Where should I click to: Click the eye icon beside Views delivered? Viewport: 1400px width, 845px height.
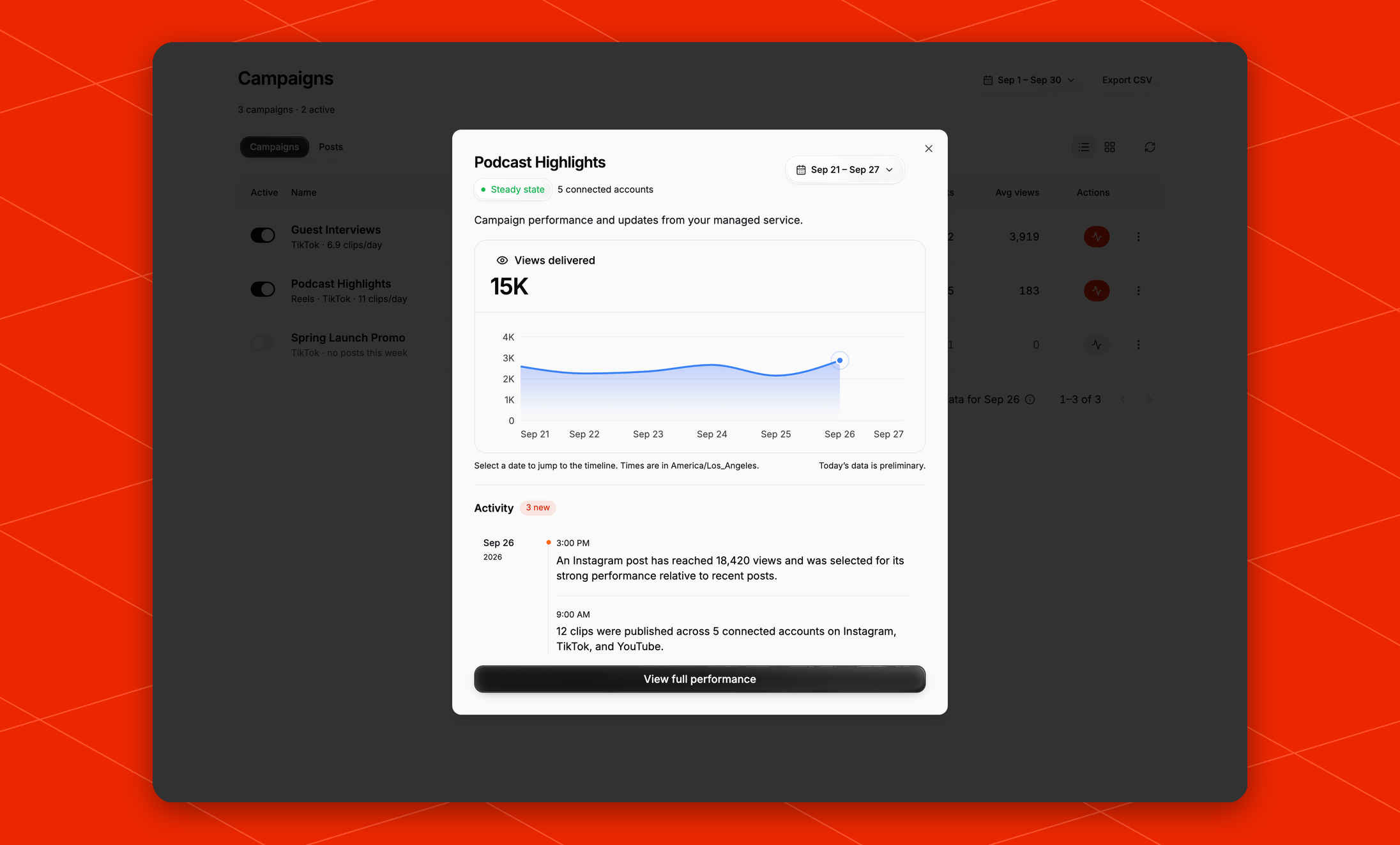coord(502,261)
